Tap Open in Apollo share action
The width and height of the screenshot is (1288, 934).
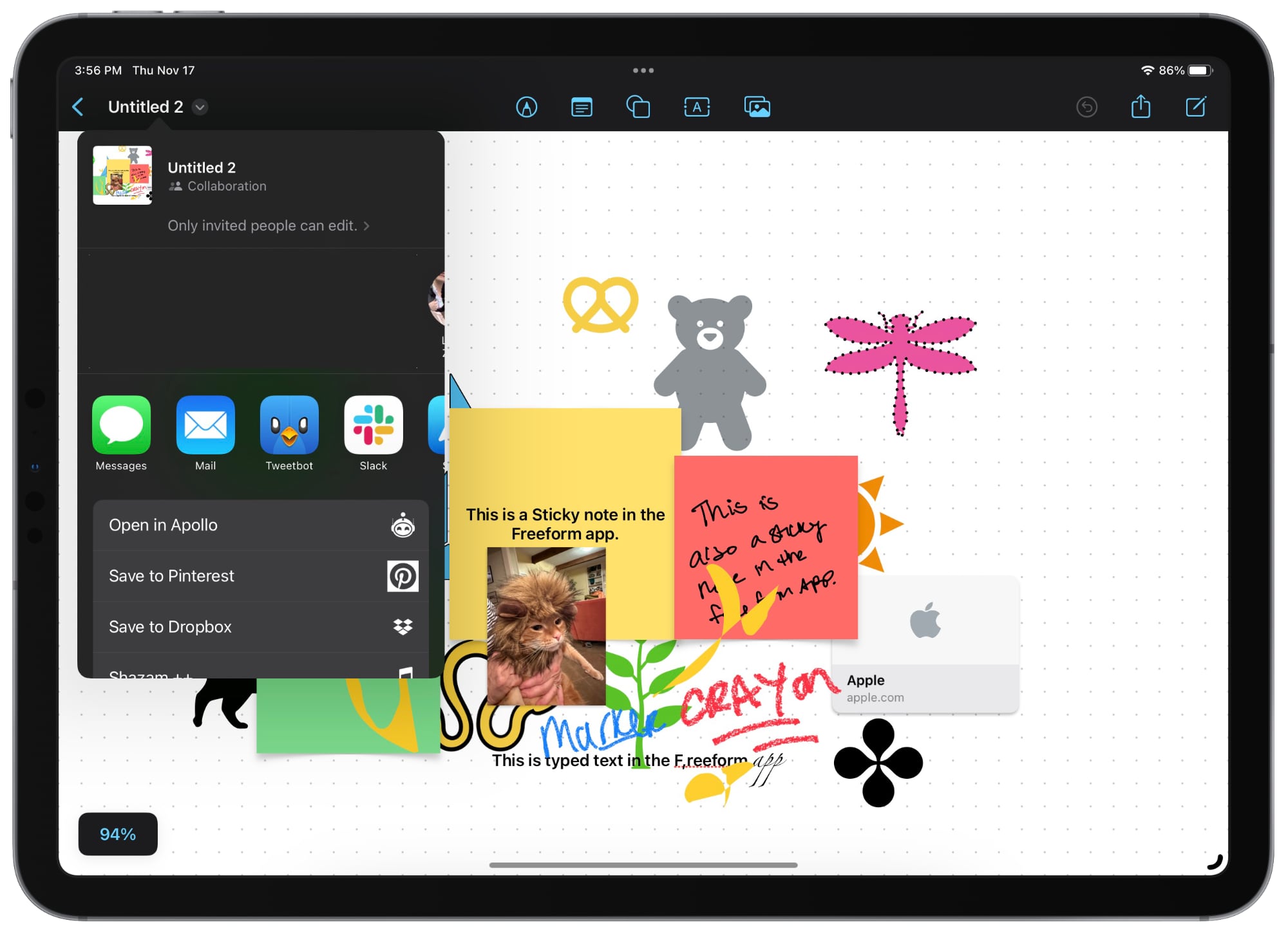pyautogui.click(x=258, y=525)
